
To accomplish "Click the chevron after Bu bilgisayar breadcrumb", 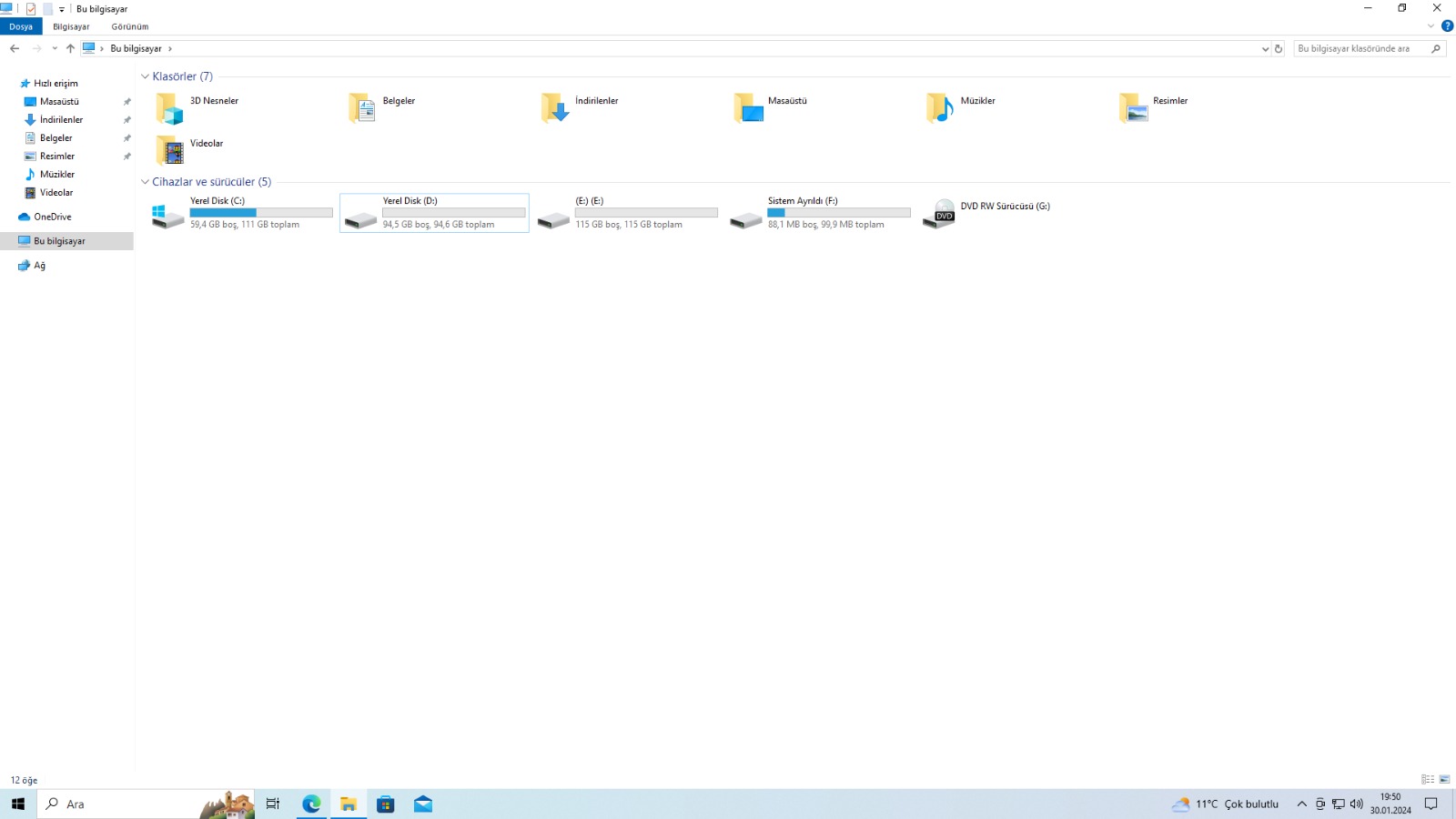I will click(x=170, y=49).
